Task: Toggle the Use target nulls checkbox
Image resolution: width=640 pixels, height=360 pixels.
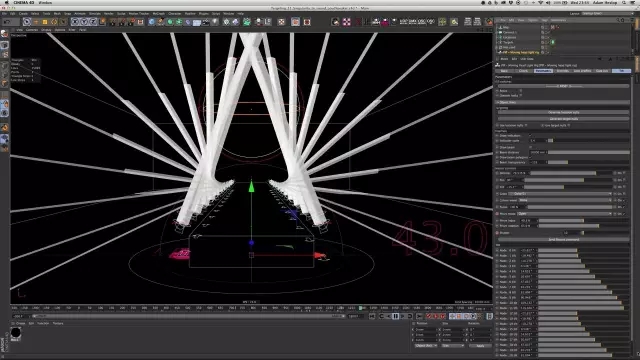Action: click(x=569, y=125)
